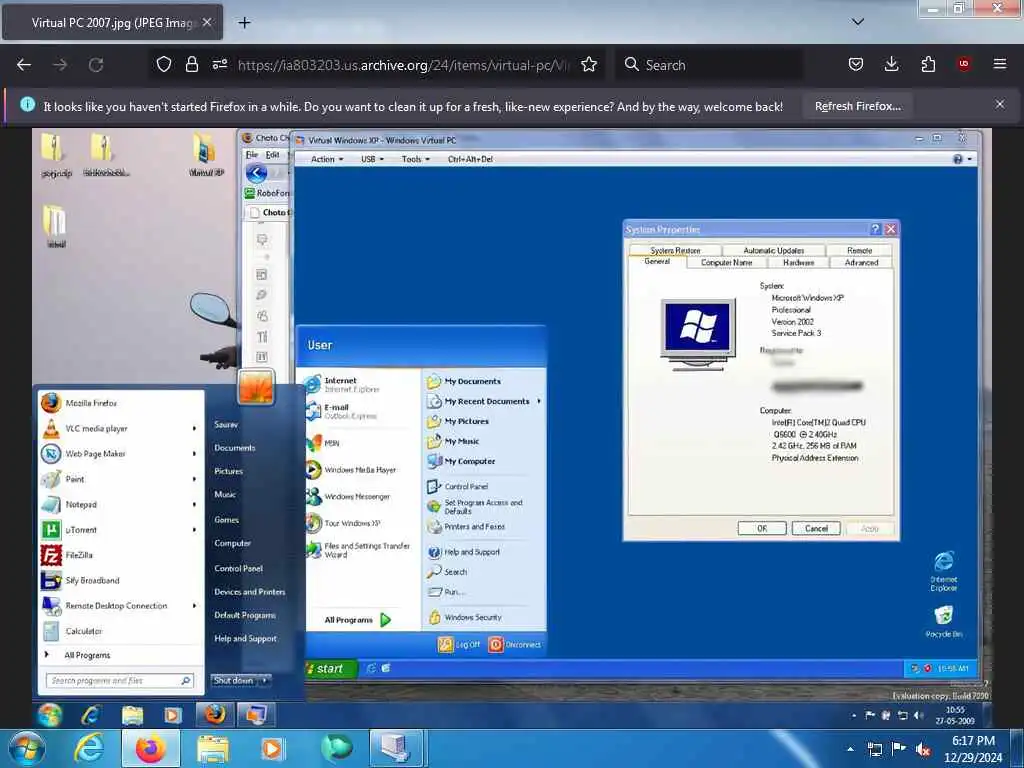Click Ctrl+Alt+Del in Virtual PC toolbar
The image size is (1024, 768).
coord(470,159)
